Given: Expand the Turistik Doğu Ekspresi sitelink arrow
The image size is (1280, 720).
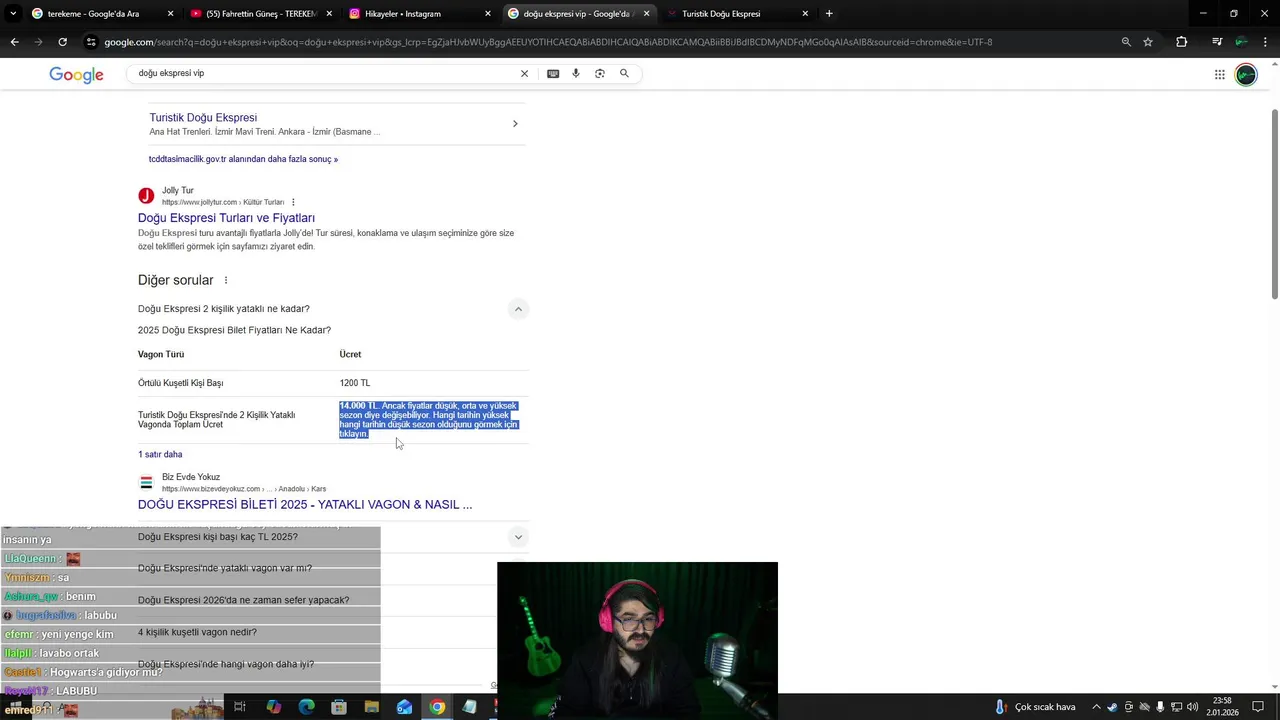Looking at the screenshot, I should pos(515,124).
